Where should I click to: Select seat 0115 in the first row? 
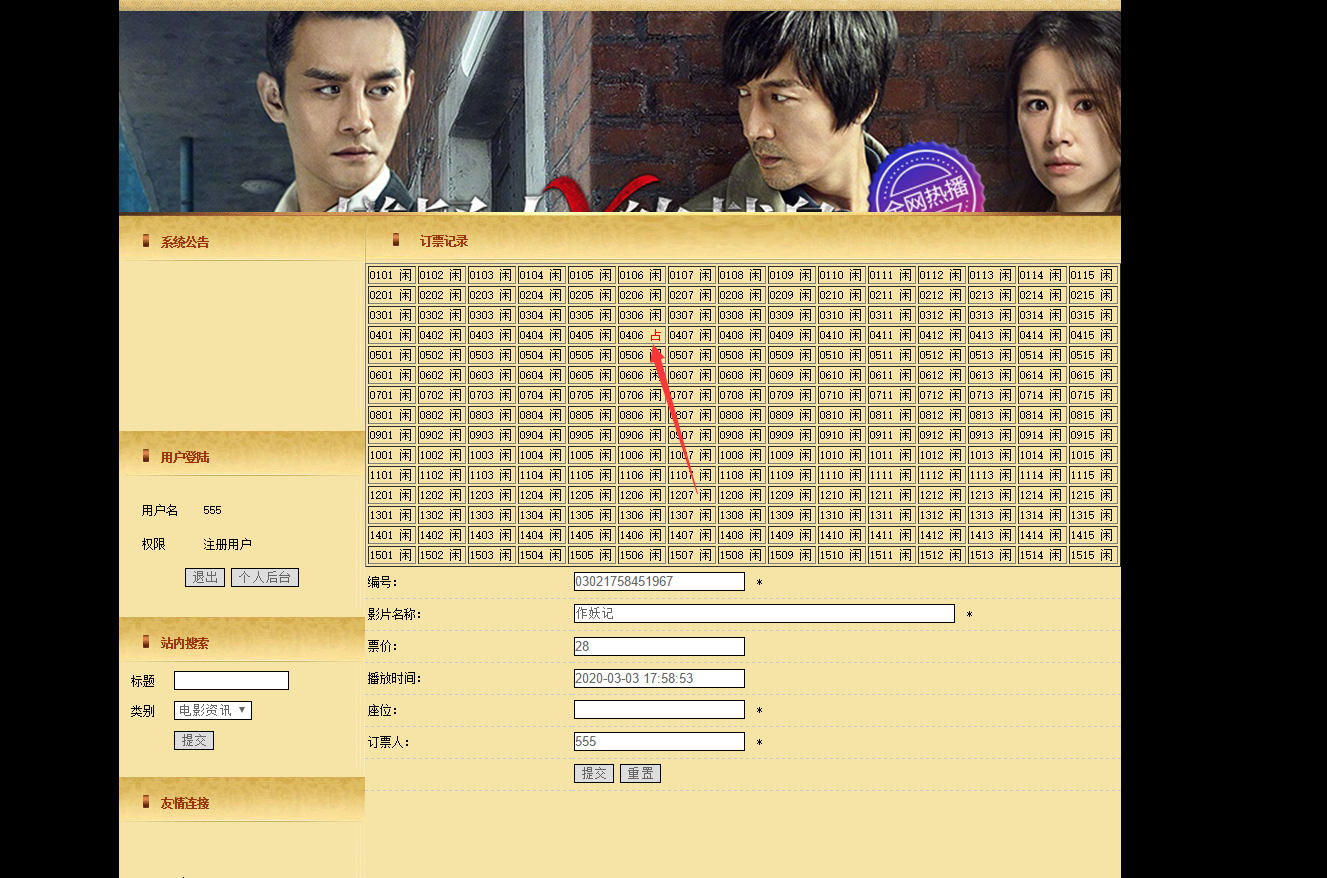(1092, 275)
